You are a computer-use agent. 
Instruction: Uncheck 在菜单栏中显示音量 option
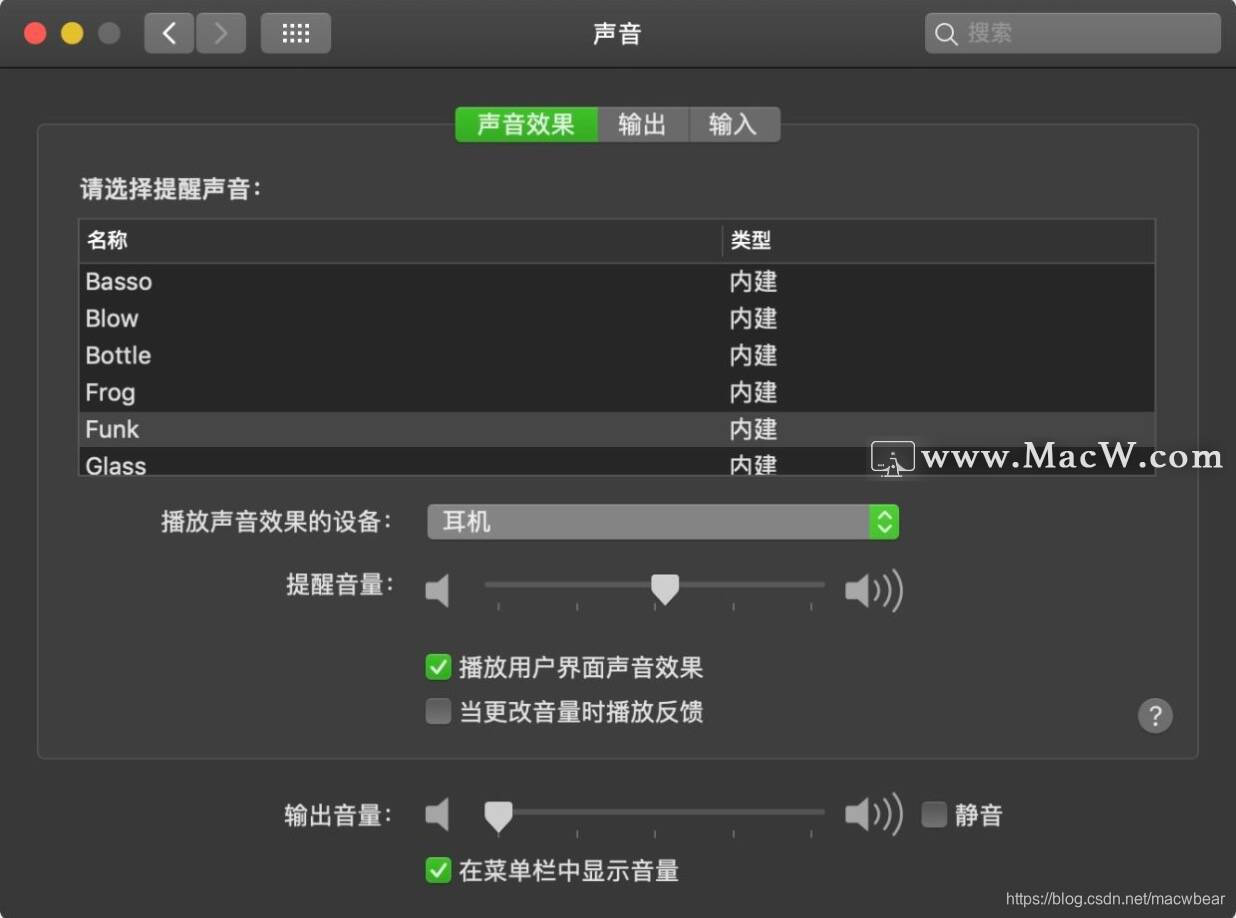click(x=438, y=870)
